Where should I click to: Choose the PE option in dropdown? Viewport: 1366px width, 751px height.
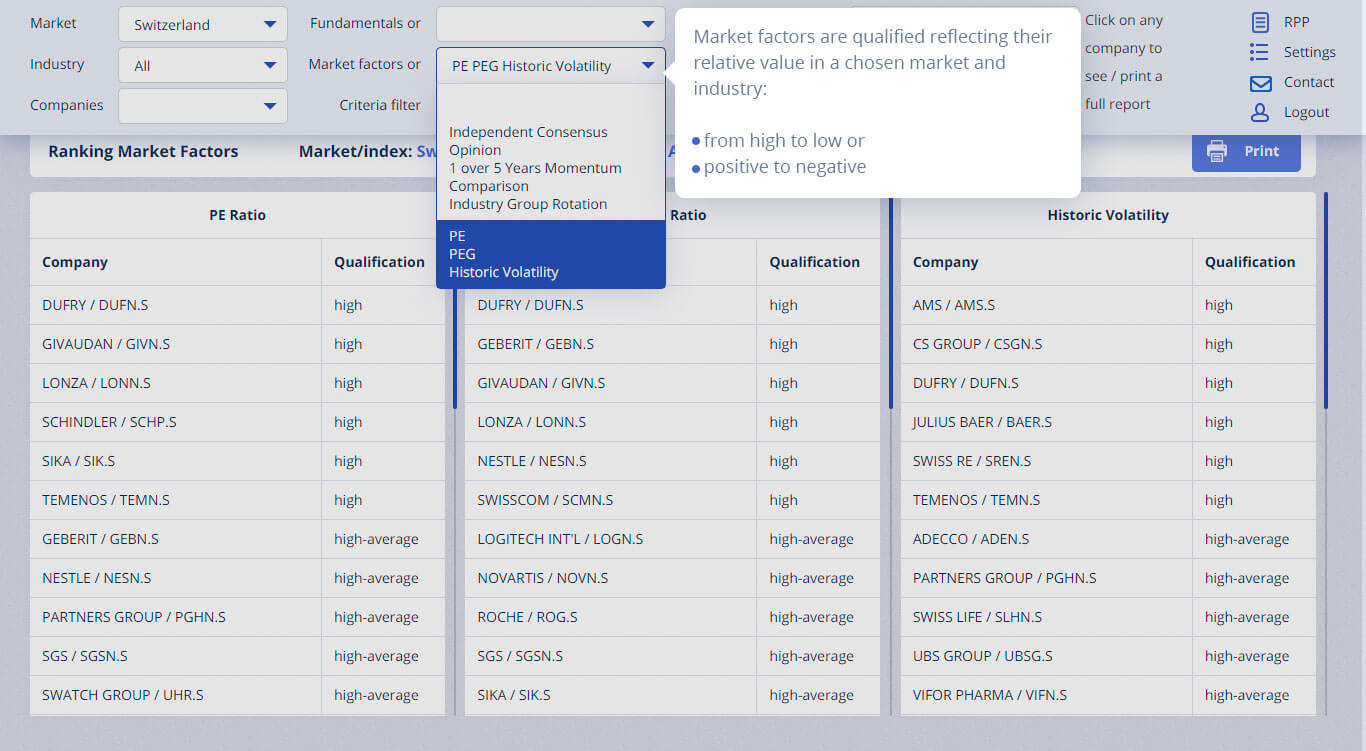457,236
